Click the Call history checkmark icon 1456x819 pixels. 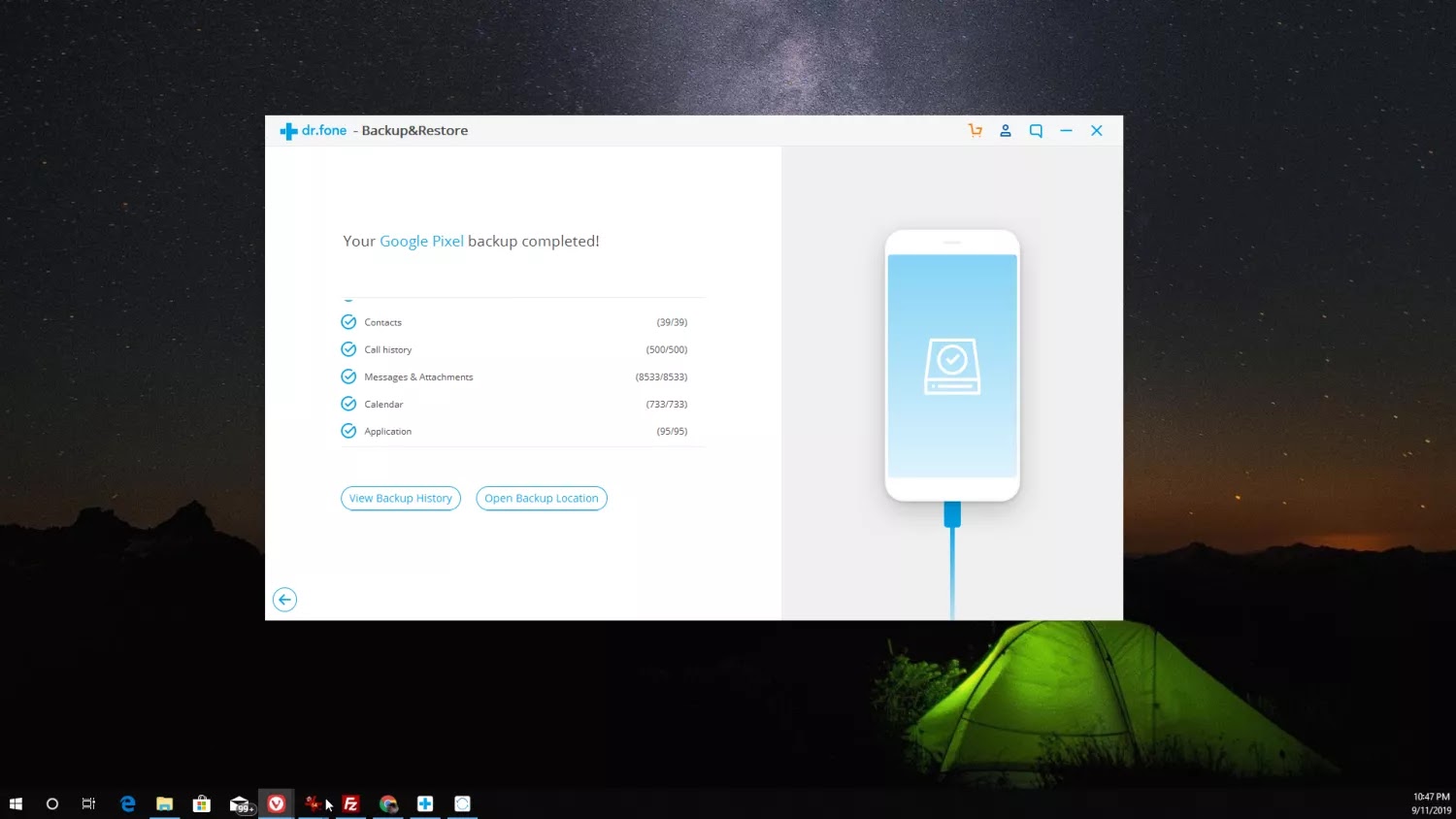click(348, 349)
